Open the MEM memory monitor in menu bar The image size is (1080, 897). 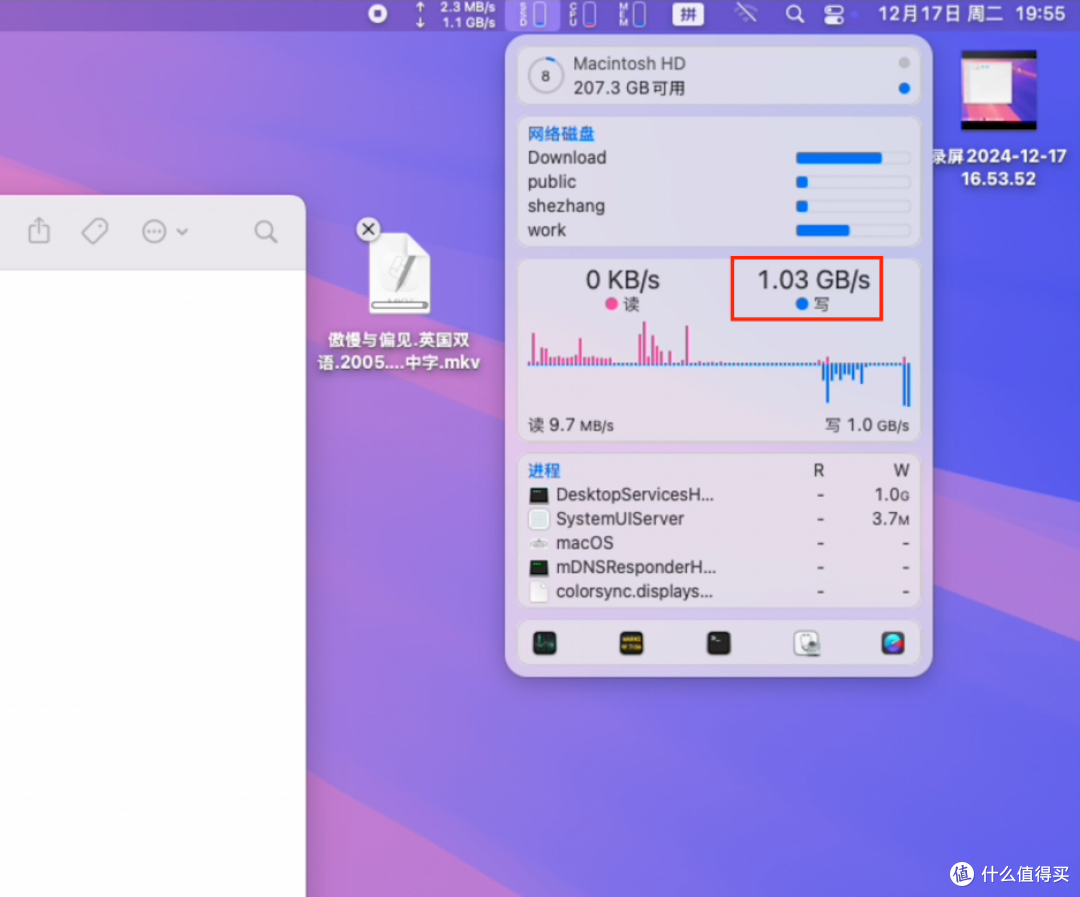pyautogui.click(x=632, y=14)
